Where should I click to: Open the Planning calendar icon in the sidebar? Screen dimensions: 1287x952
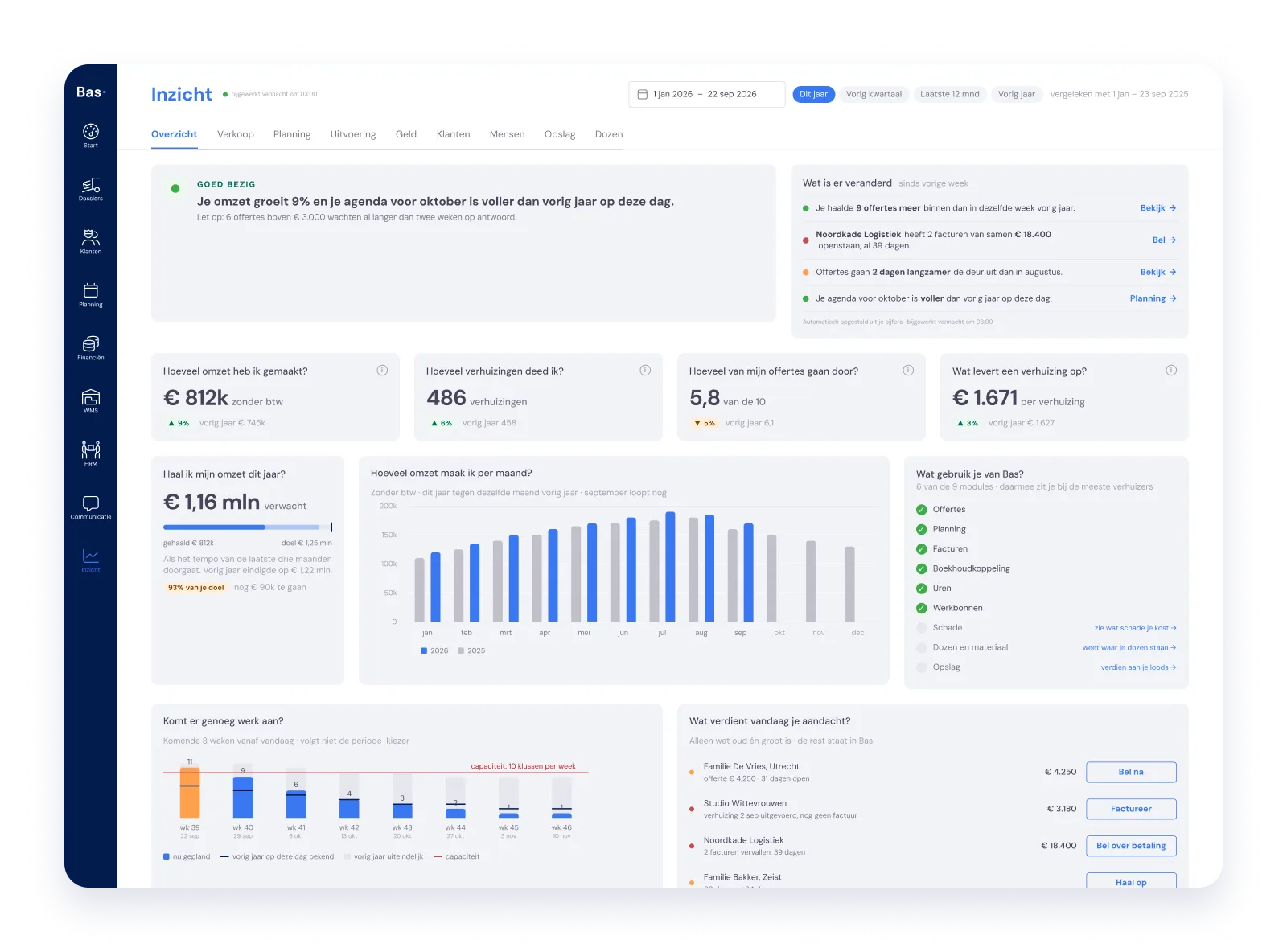[91, 294]
